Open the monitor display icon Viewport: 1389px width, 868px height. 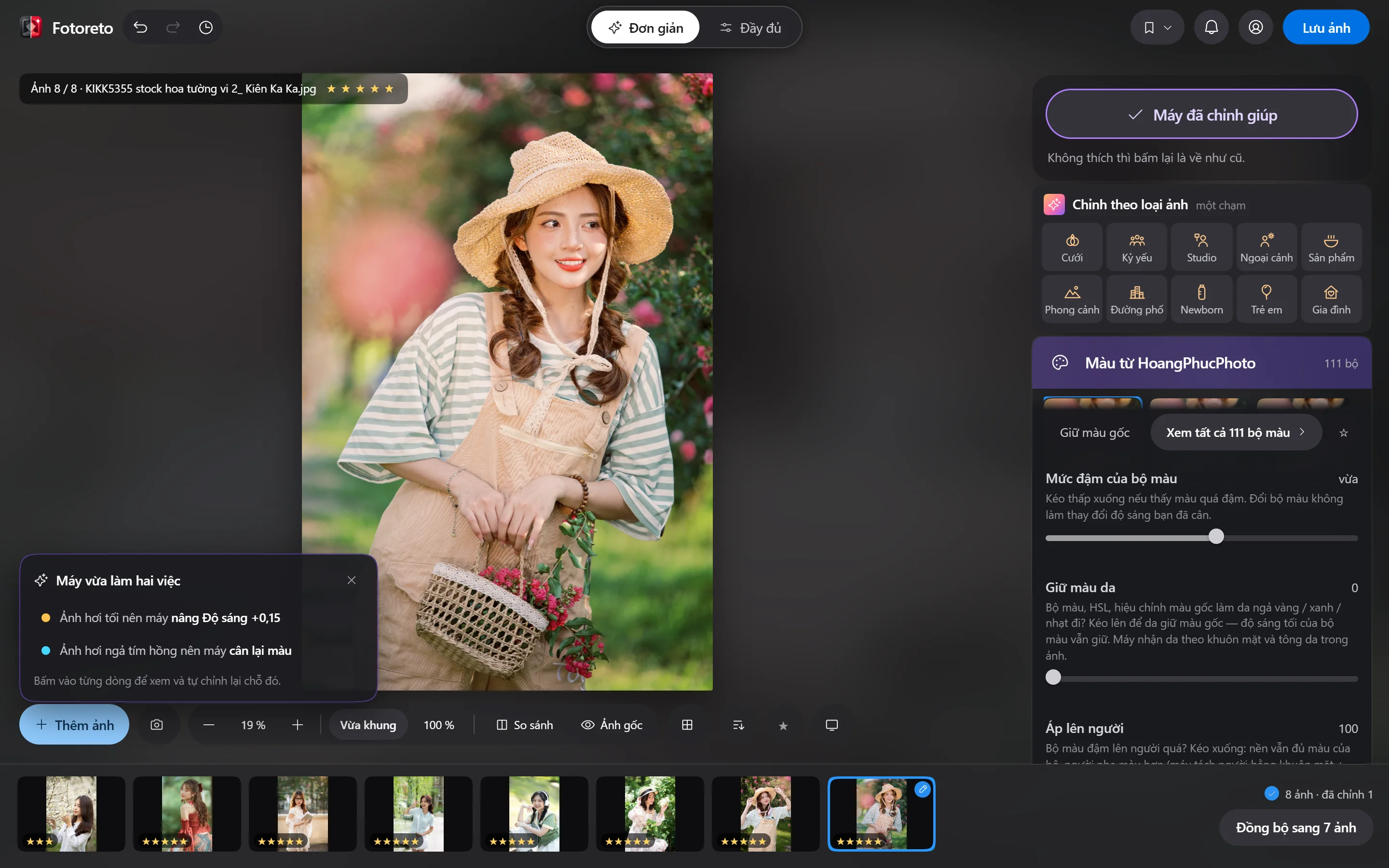pyautogui.click(x=831, y=725)
